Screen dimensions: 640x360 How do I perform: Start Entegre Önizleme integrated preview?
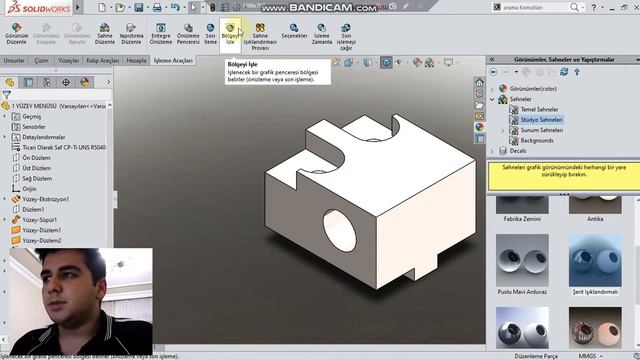pyautogui.click(x=160, y=33)
